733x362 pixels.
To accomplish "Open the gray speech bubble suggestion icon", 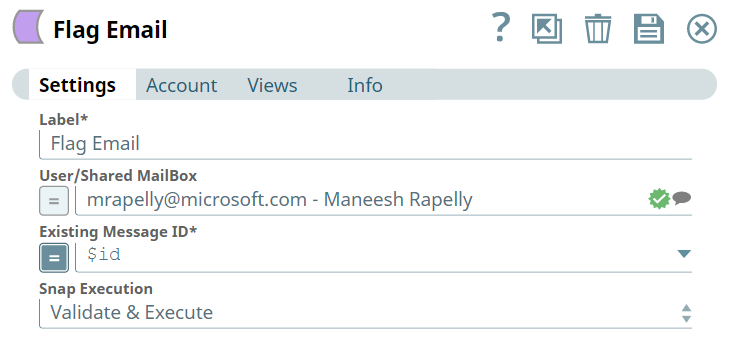I will click(682, 198).
